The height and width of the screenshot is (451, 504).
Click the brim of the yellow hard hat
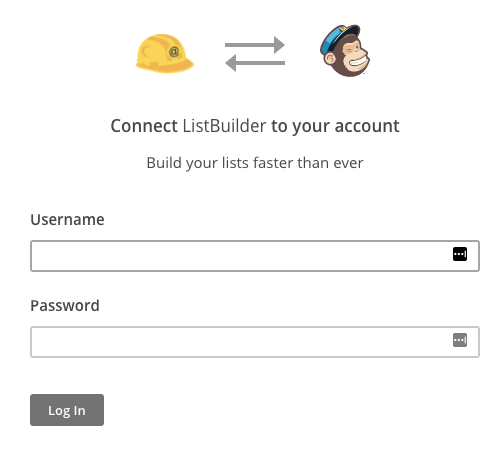pyautogui.click(x=165, y=67)
